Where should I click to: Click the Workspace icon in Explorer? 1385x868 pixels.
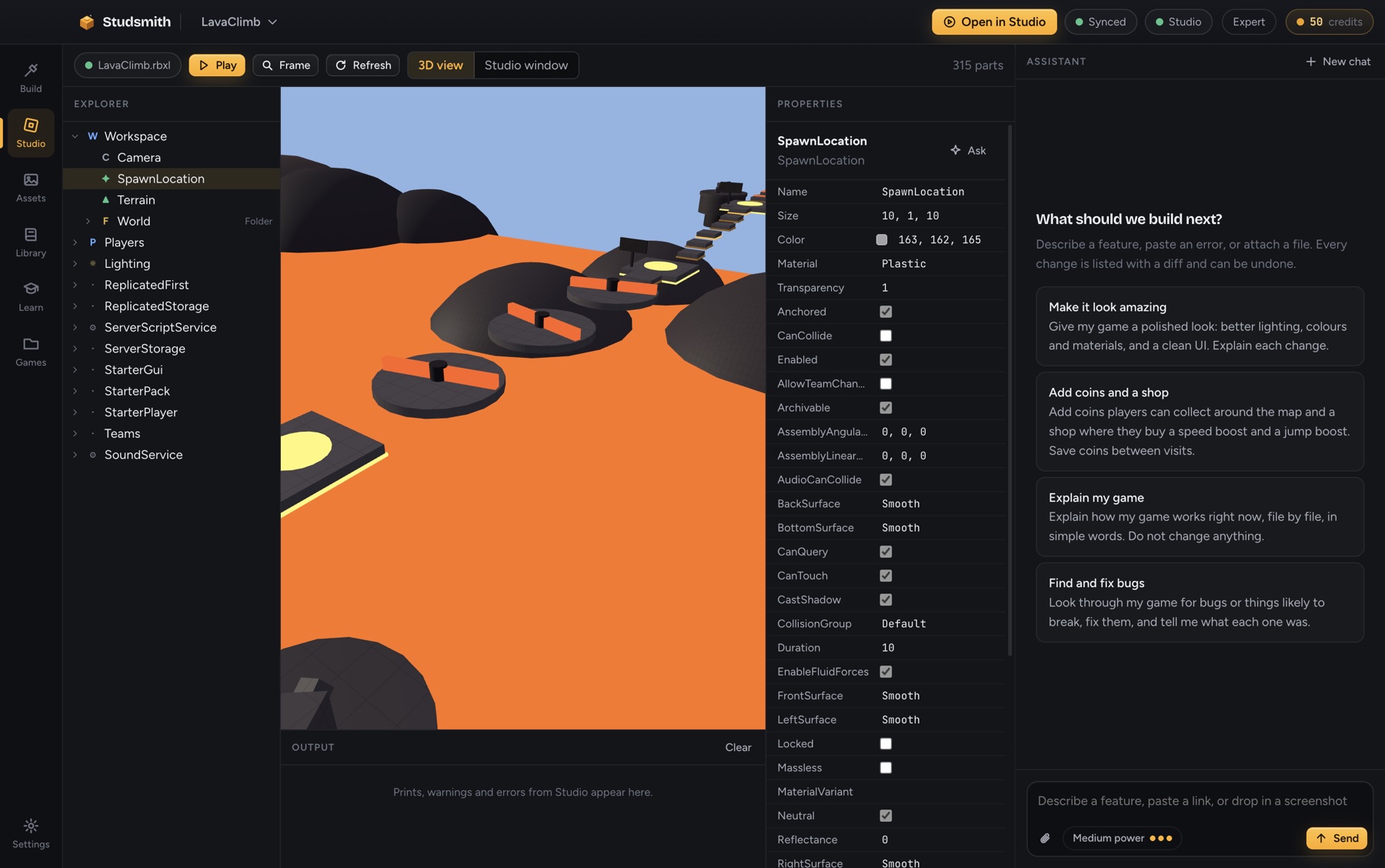92,136
